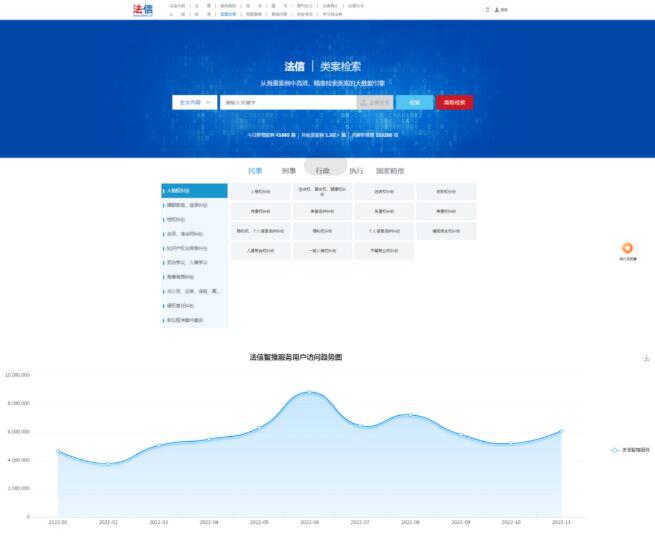Switch to the 国家赔偿 tab
655x549 pixels.
pos(390,171)
